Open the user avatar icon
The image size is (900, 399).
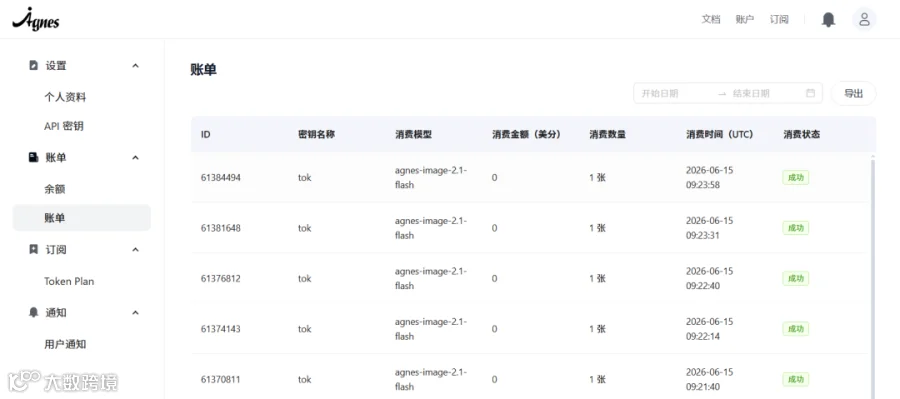tap(864, 20)
